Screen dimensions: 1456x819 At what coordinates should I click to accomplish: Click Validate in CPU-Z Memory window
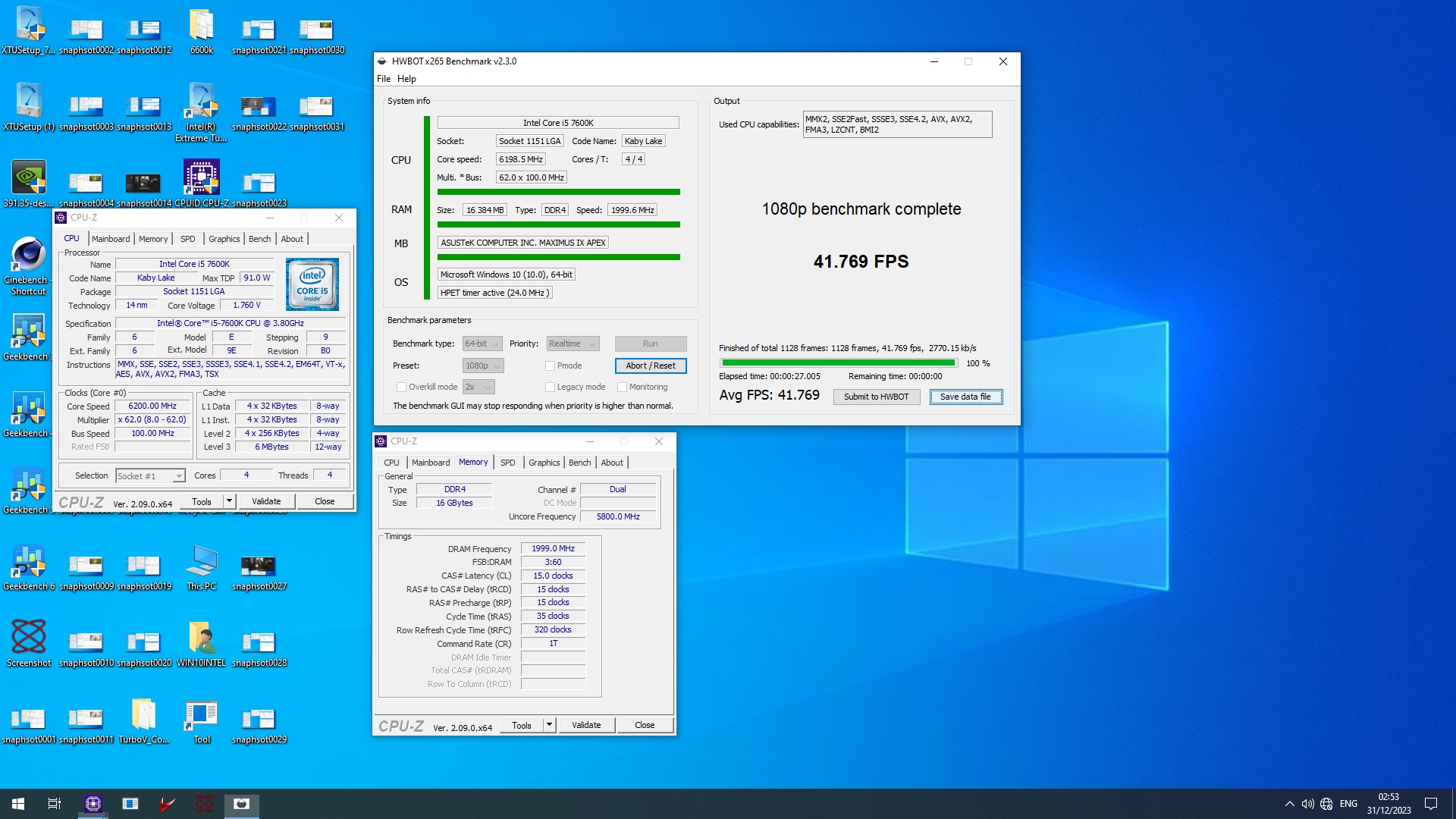point(586,725)
